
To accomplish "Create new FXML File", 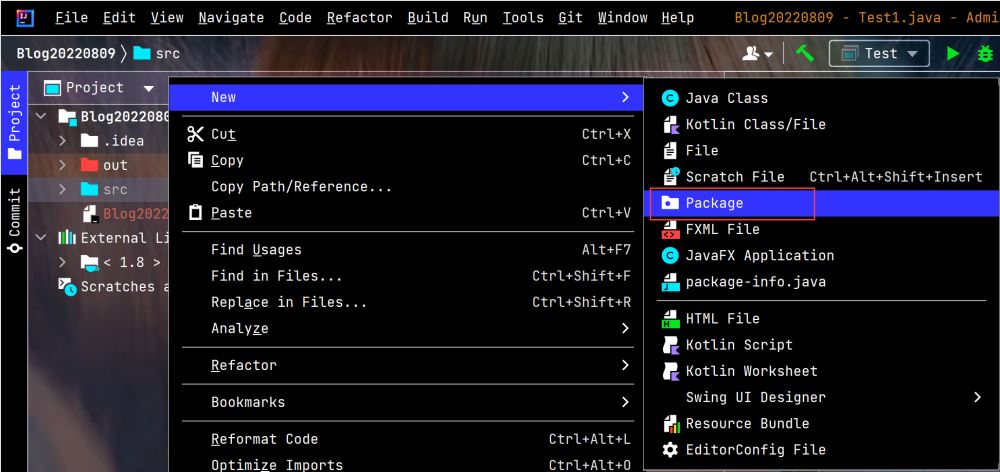I will [722, 229].
